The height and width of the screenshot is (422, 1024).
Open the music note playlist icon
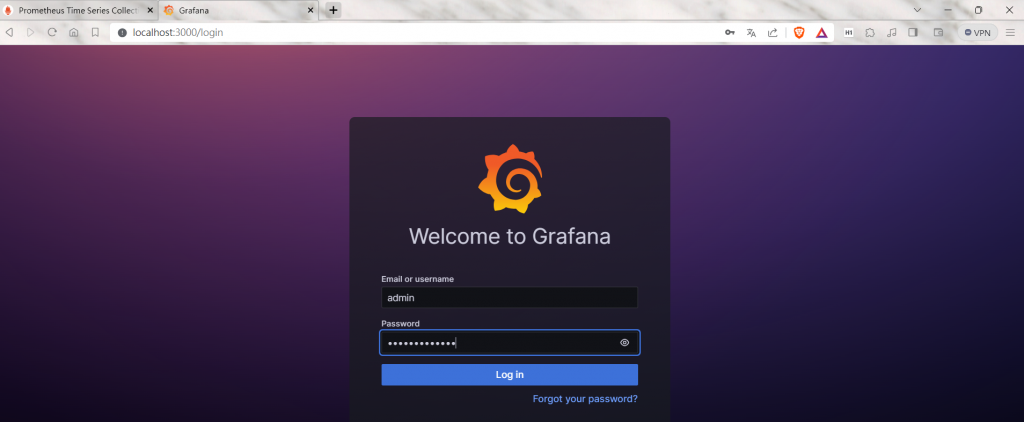pos(891,32)
